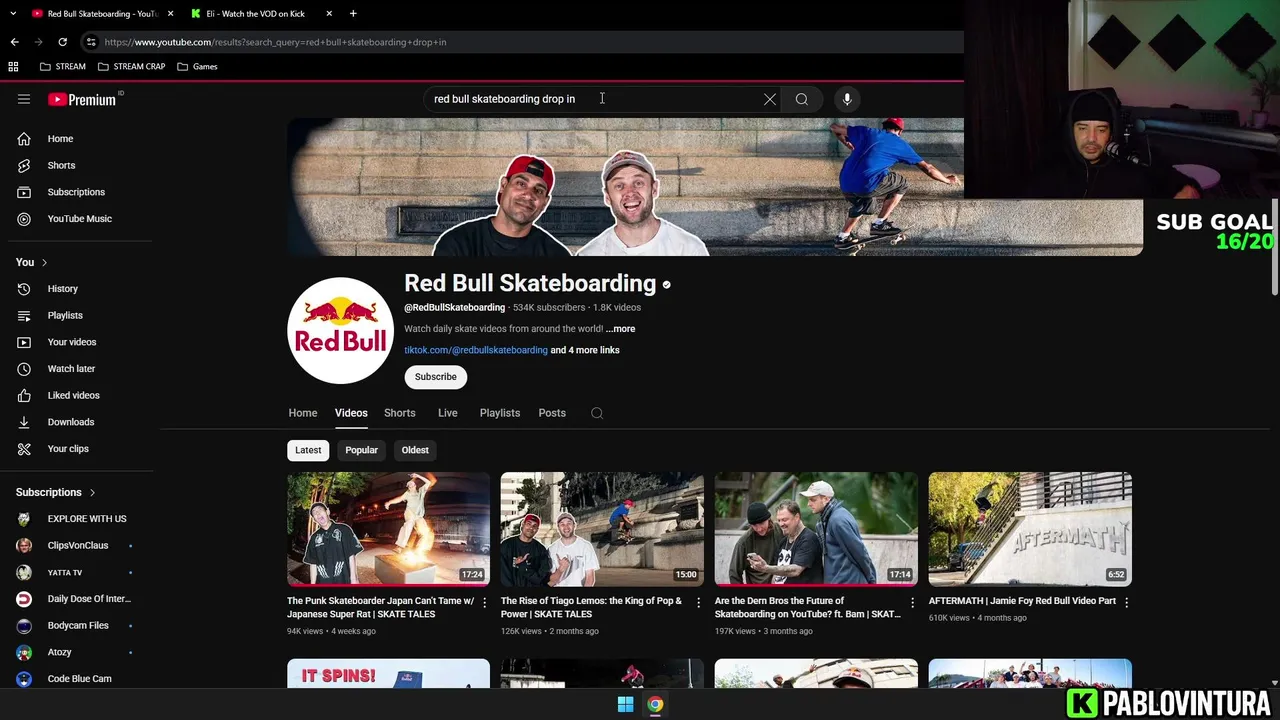Open Bodycam Files subscription channel
1280x720 pixels.
click(76, 625)
